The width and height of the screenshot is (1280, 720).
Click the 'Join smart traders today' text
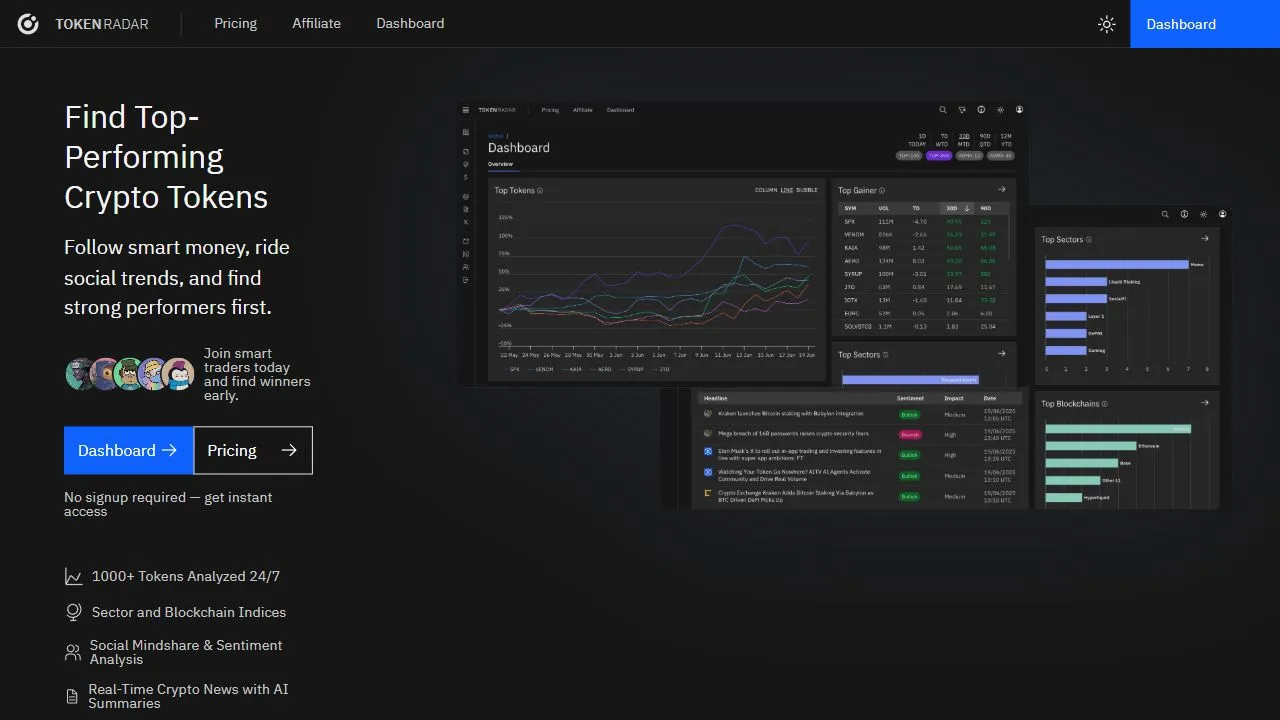point(257,374)
